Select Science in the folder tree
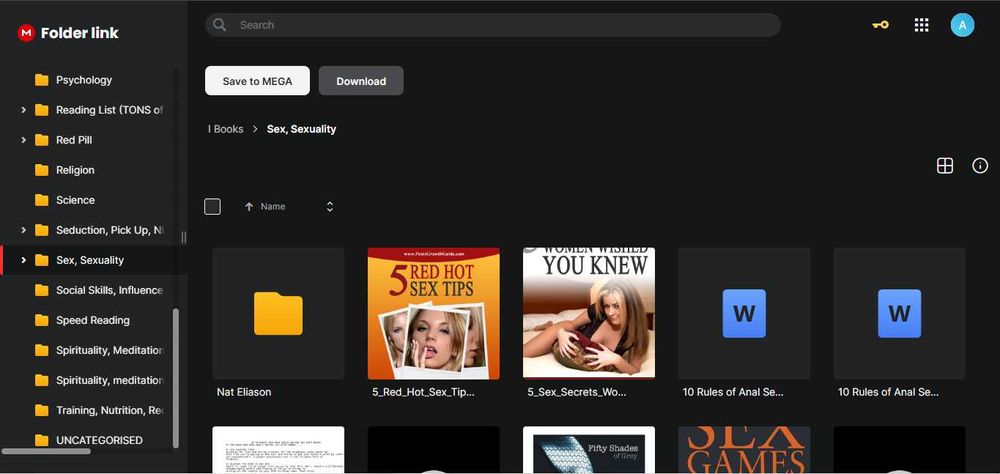 [75, 200]
